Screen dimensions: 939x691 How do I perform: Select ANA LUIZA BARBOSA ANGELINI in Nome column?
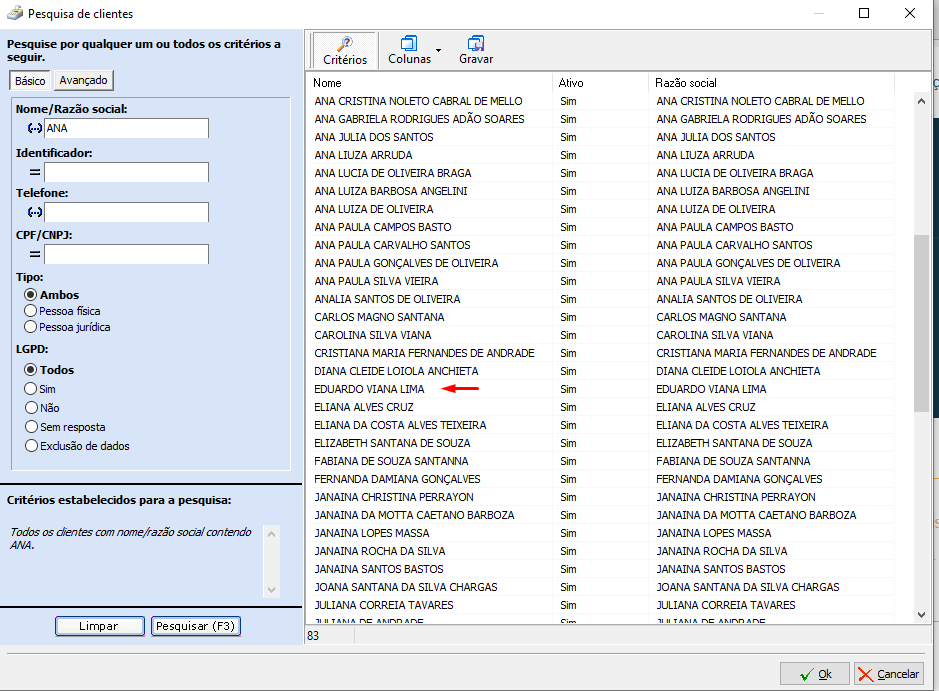click(x=390, y=191)
